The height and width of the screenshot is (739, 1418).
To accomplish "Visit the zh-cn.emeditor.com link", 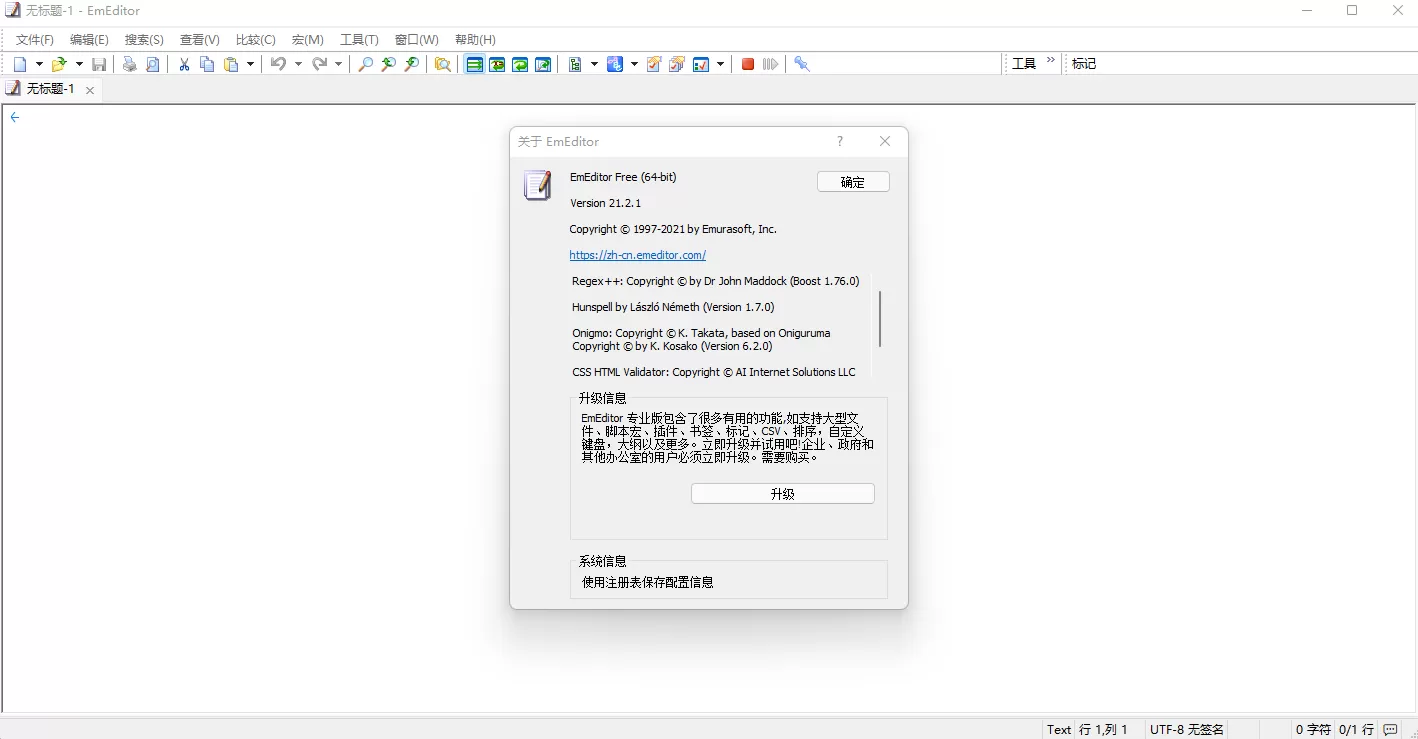I will [637, 254].
